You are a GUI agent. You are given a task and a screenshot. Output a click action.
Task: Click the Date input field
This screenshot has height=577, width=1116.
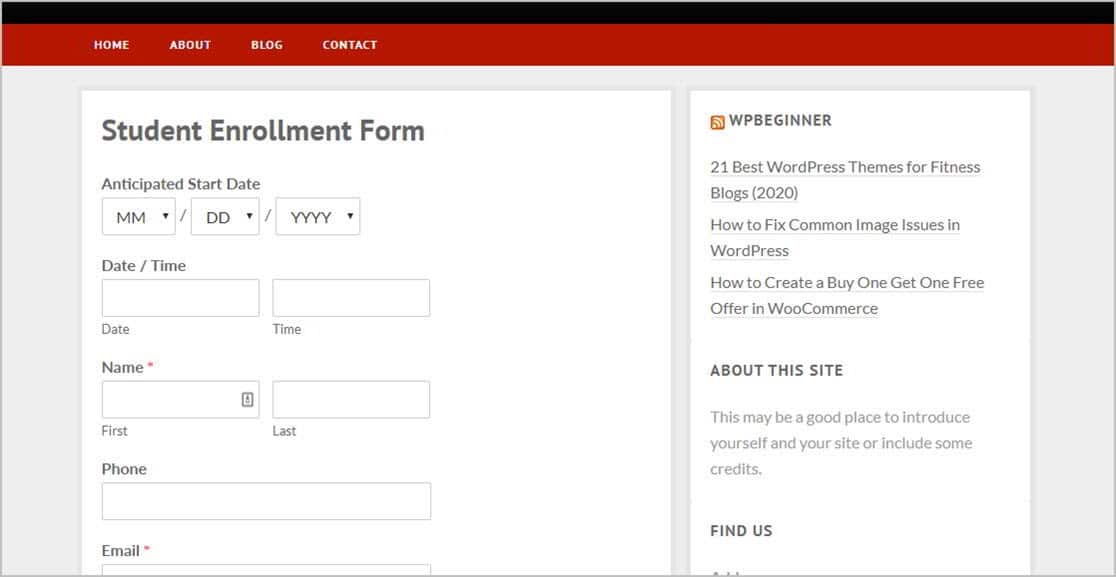180,297
